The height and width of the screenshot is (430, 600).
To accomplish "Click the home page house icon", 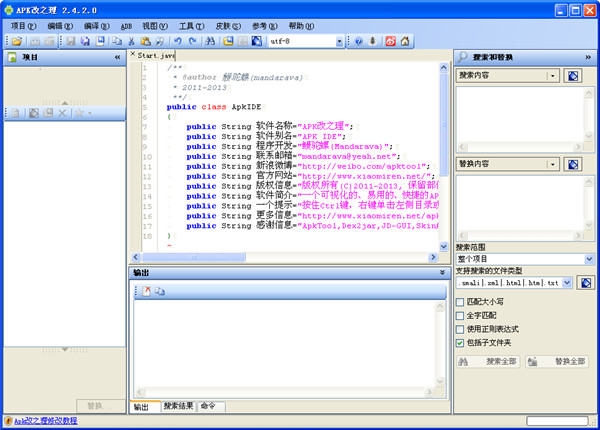I will coord(405,41).
